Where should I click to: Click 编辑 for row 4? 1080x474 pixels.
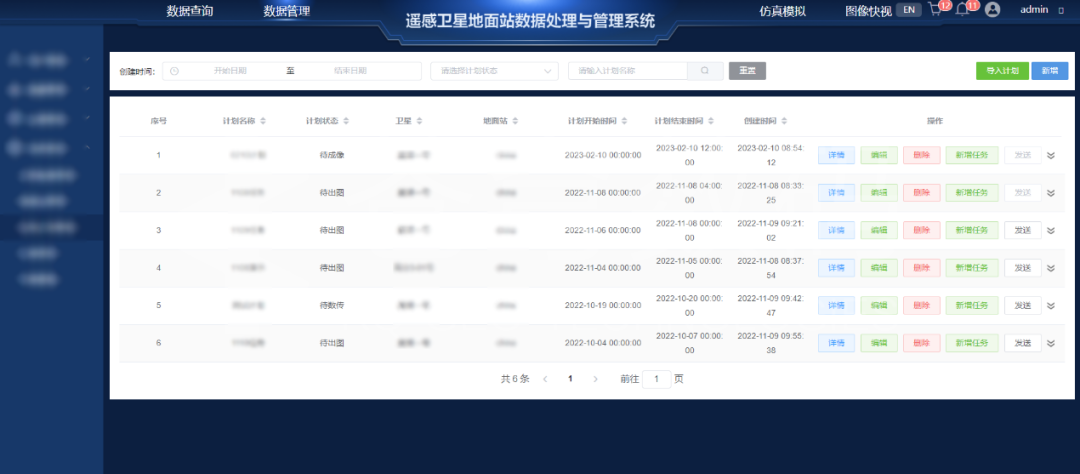click(x=879, y=268)
